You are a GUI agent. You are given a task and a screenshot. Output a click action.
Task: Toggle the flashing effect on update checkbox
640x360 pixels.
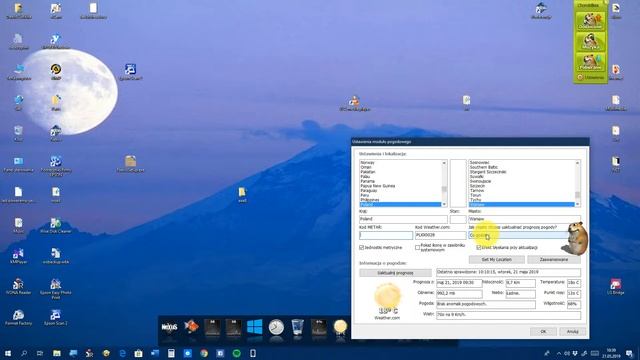(x=479, y=247)
